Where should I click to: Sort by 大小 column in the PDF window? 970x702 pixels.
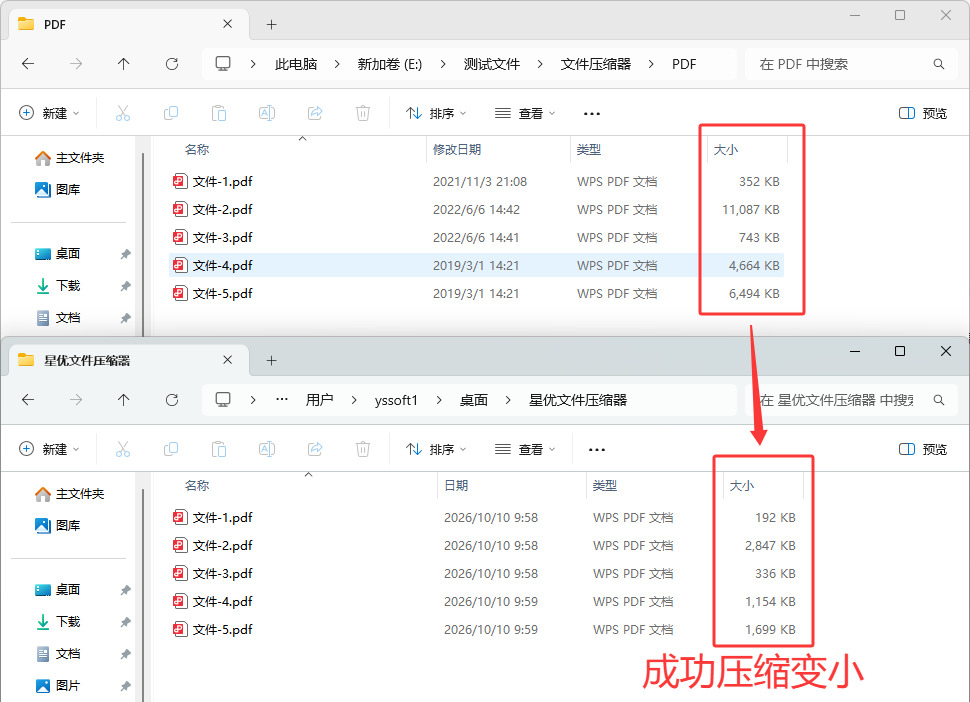pyautogui.click(x=747, y=150)
